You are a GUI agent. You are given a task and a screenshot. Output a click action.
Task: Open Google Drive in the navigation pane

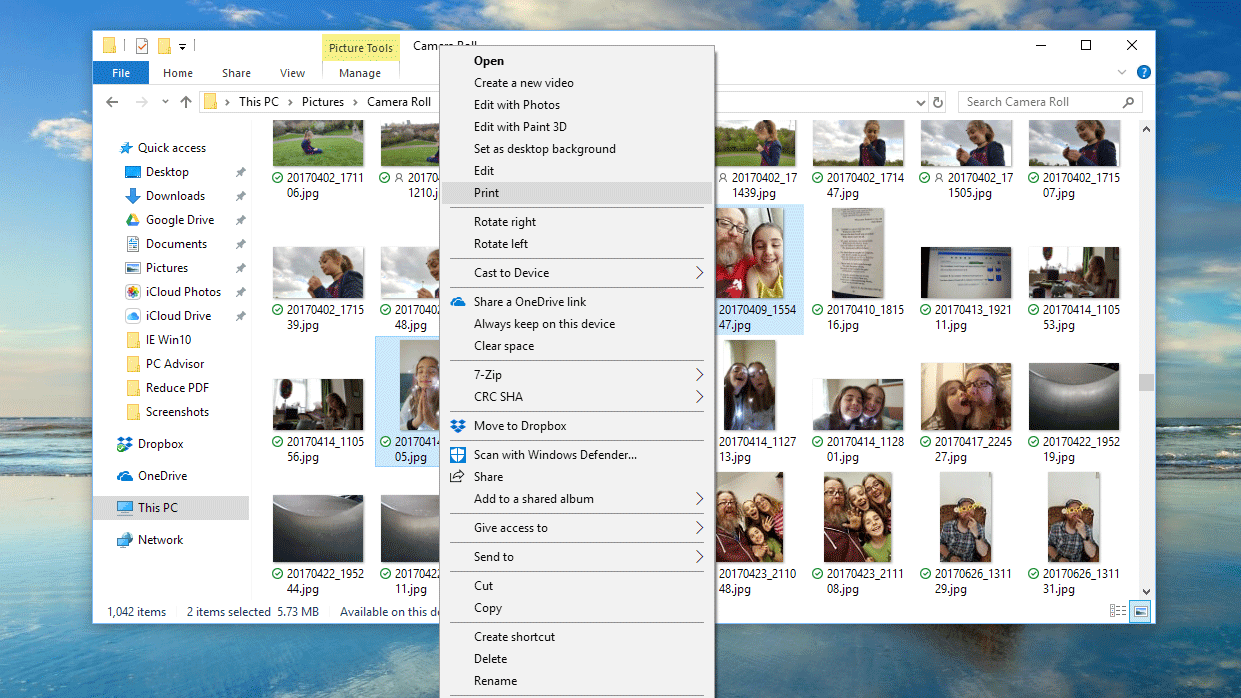click(x=170, y=220)
